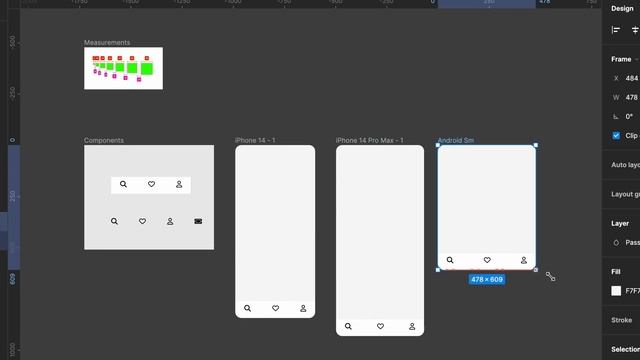Select the Measurements frame label
The width and height of the screenshot is (640, 360).
(x=107, y=42)
